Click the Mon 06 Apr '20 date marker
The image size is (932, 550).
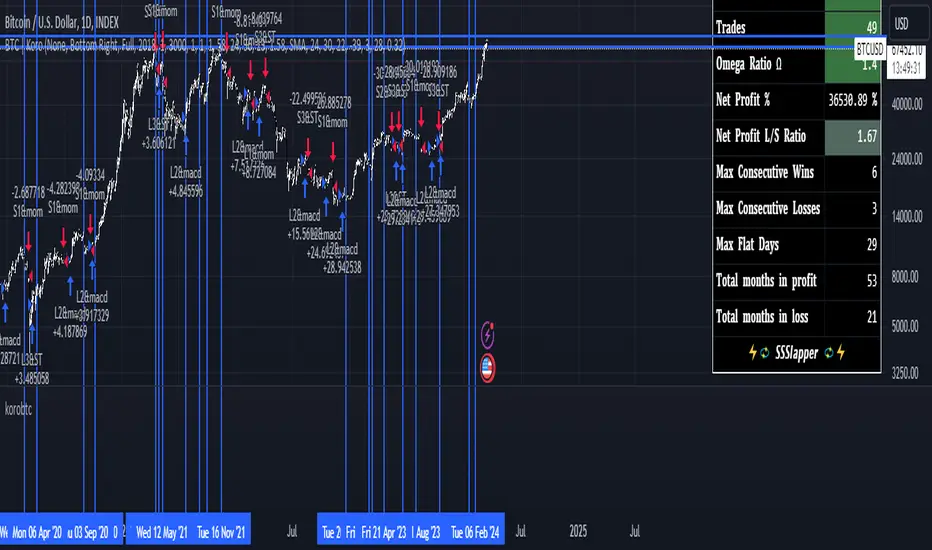click(x=37, y=532)
